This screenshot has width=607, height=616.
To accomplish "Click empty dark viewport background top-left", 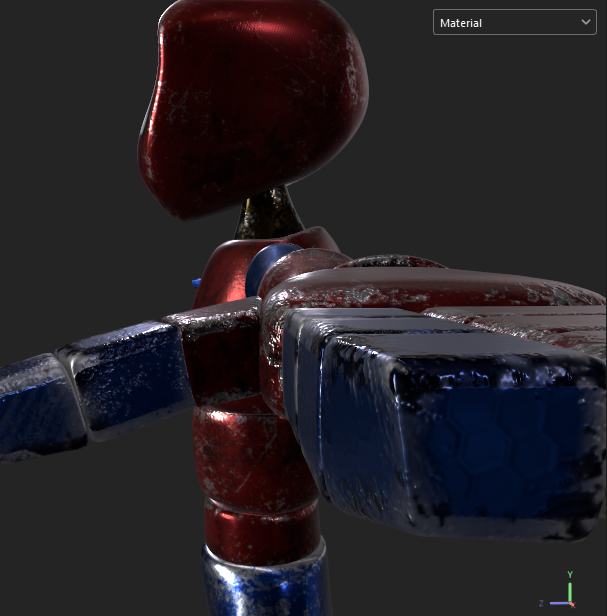I will 60,80.
